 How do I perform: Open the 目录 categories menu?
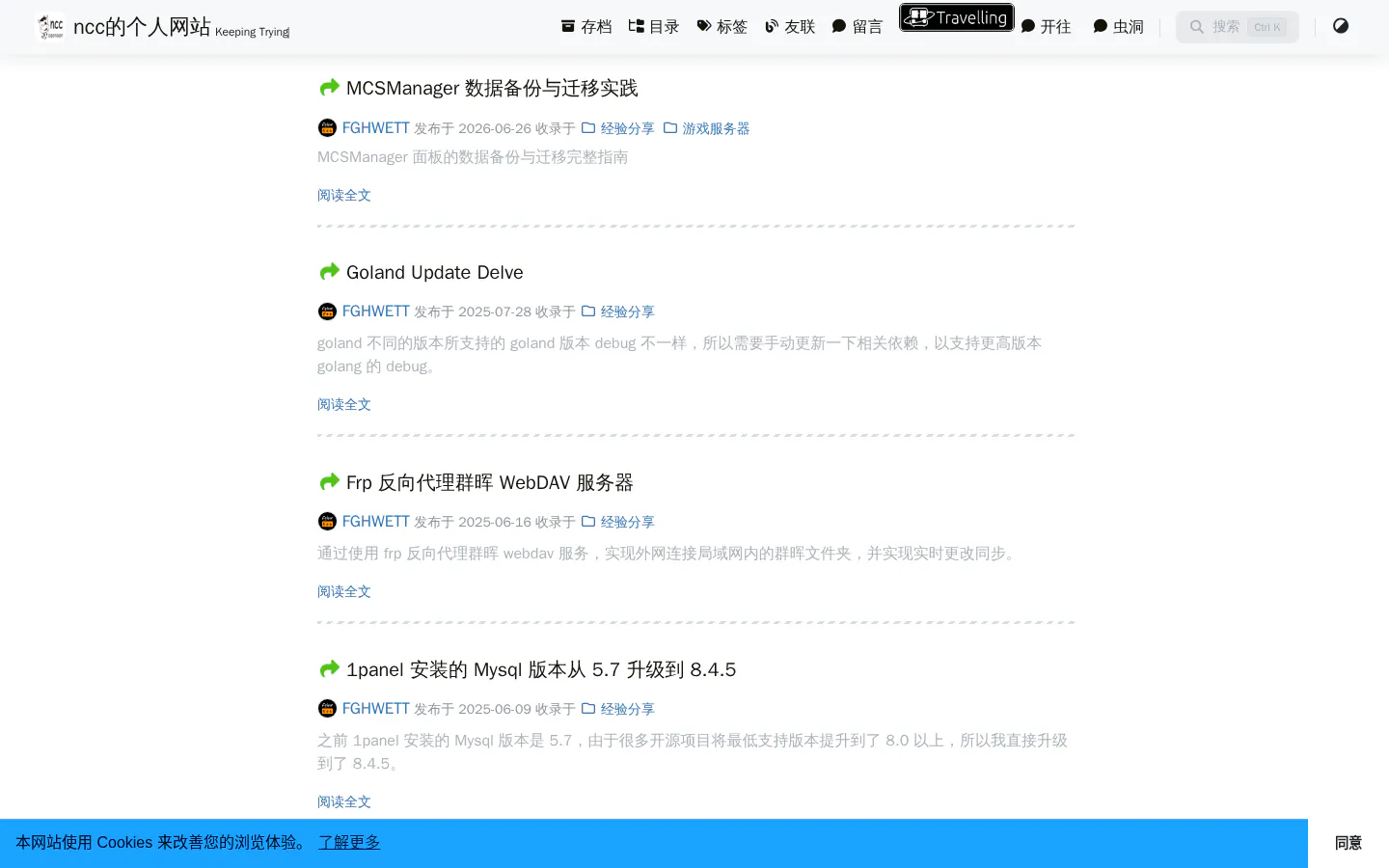[654, 27]
